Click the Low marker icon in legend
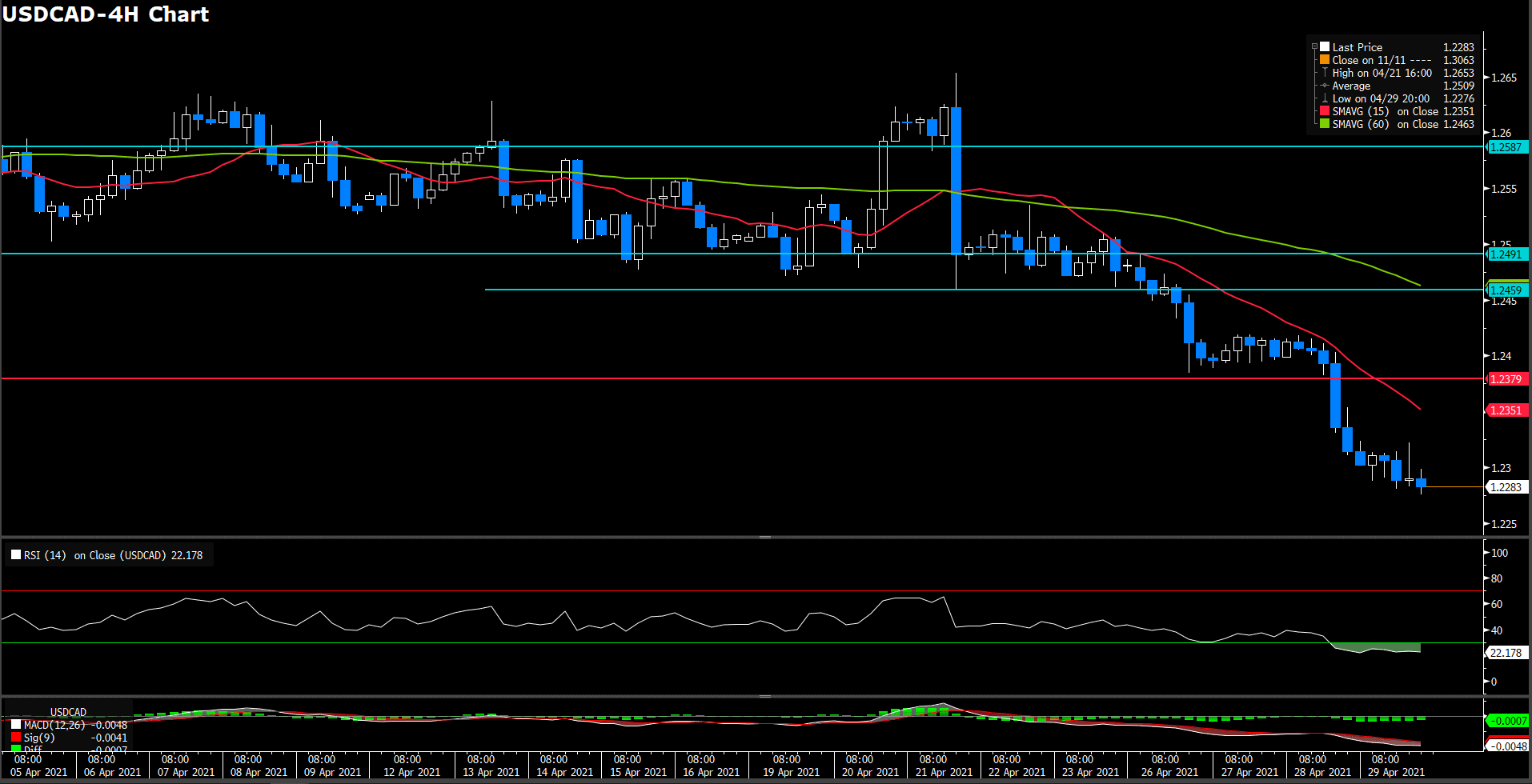The image size is (1532, 784). pos(1325,98)
